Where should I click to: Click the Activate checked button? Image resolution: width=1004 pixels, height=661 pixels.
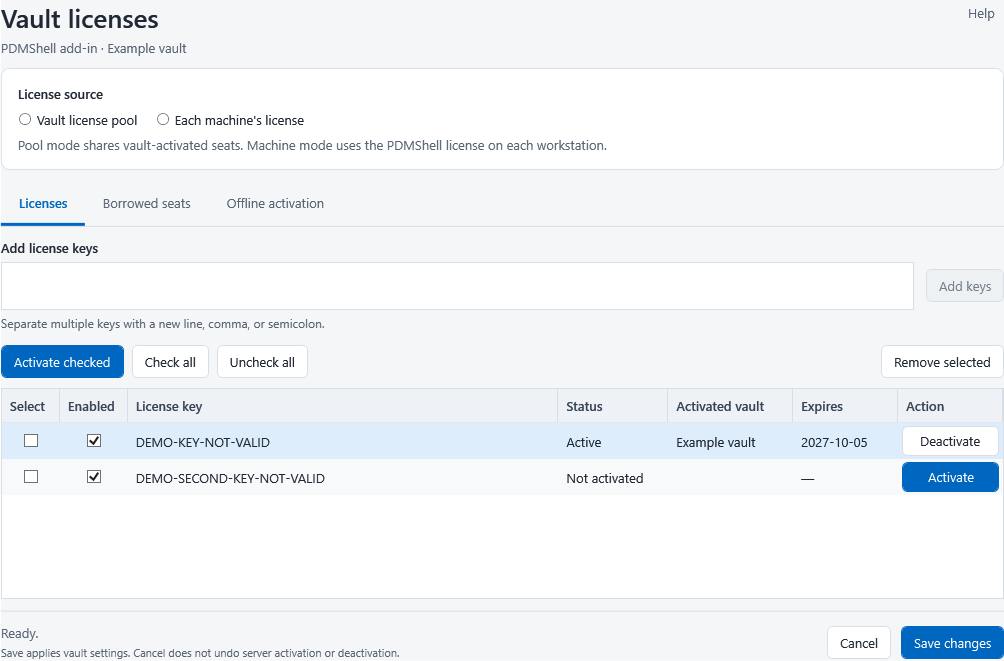[62, 362]
